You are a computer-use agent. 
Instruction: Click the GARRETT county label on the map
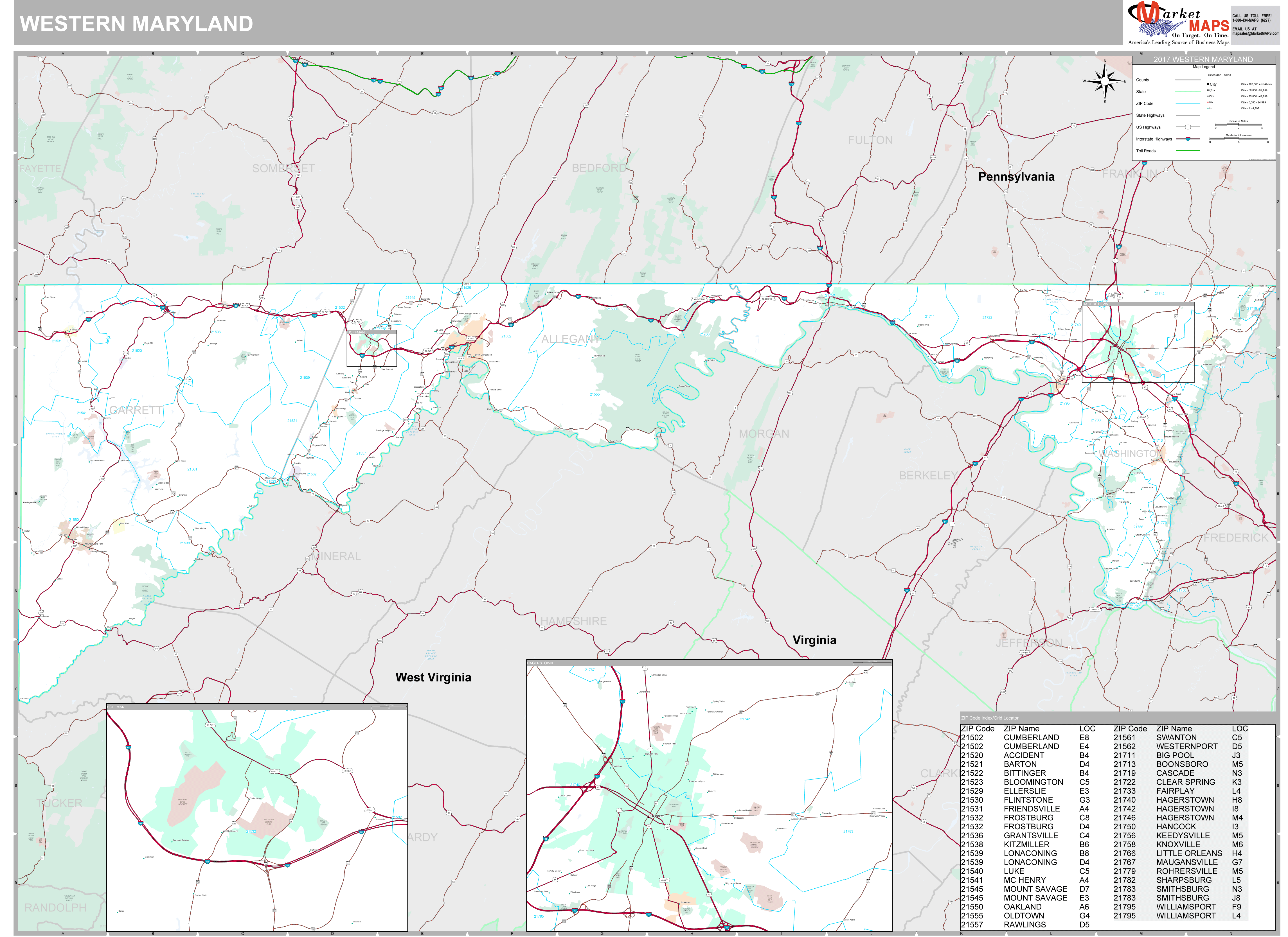tap(136, 410)
